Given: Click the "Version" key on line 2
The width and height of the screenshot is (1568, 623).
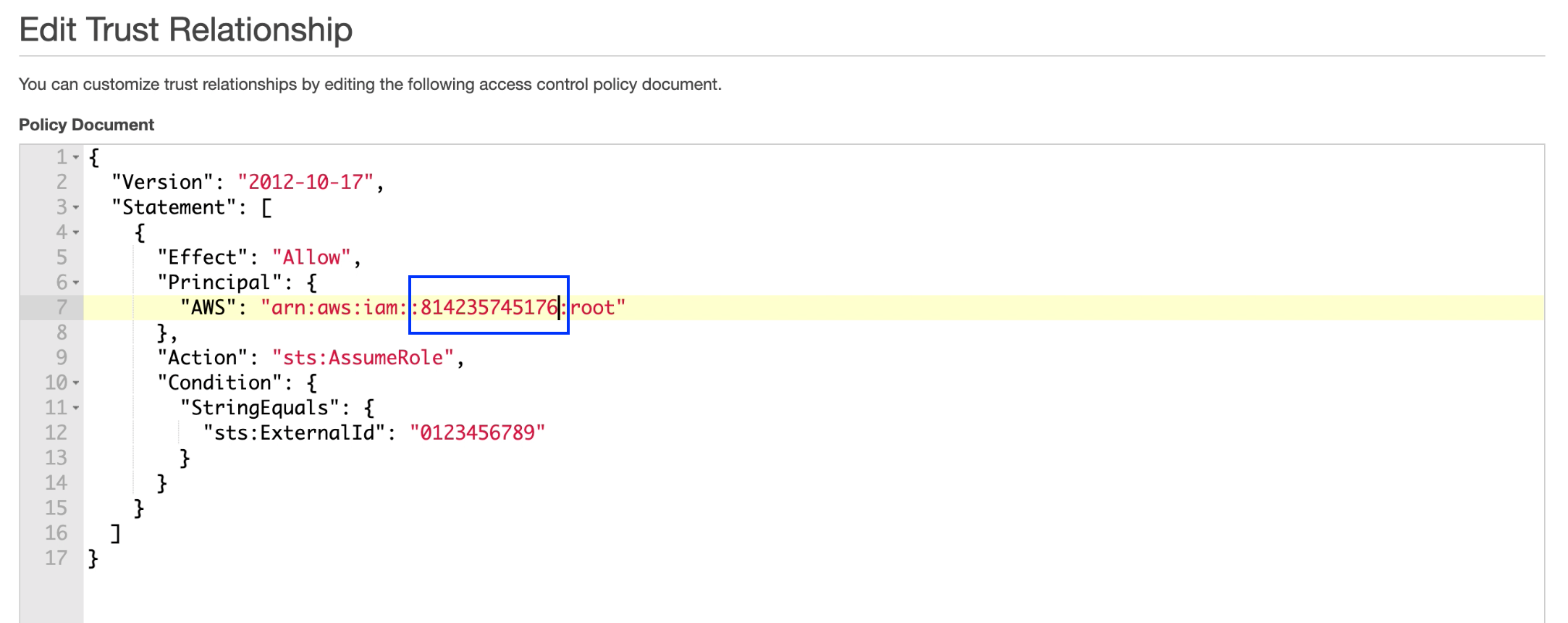Looking at the screenshot, I should pos(163,182).
